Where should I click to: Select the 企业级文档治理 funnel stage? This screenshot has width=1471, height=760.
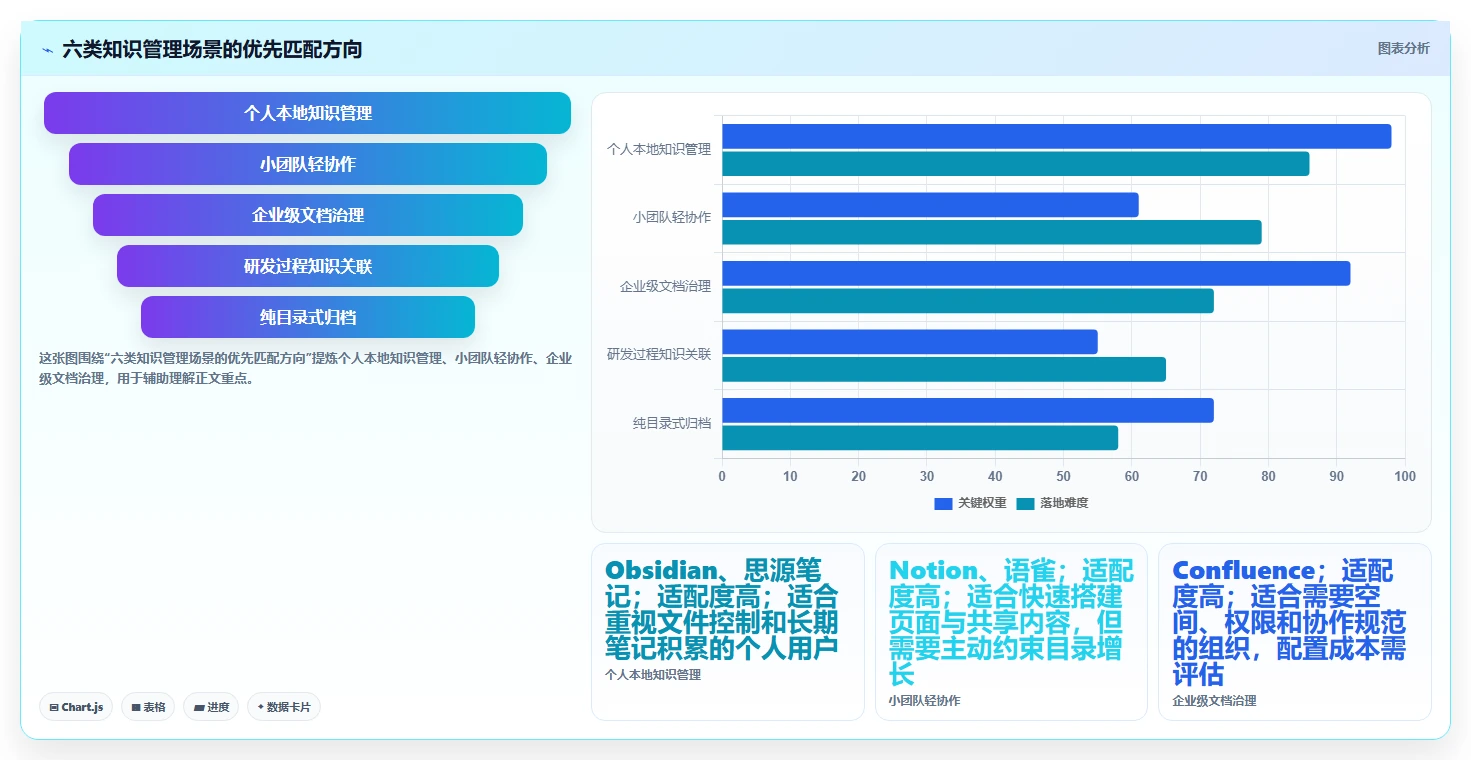307,215
